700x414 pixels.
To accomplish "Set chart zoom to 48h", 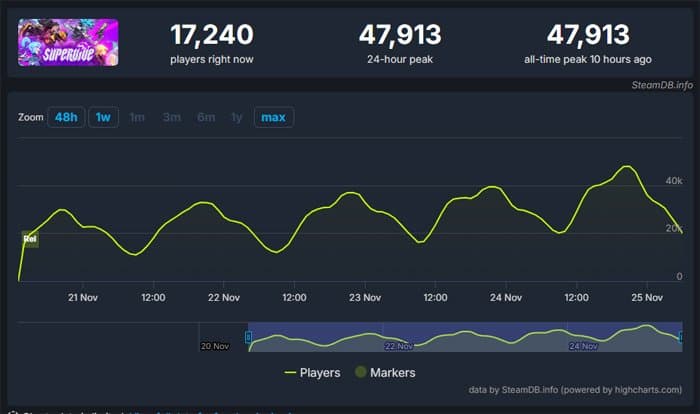I will [66, 118].
